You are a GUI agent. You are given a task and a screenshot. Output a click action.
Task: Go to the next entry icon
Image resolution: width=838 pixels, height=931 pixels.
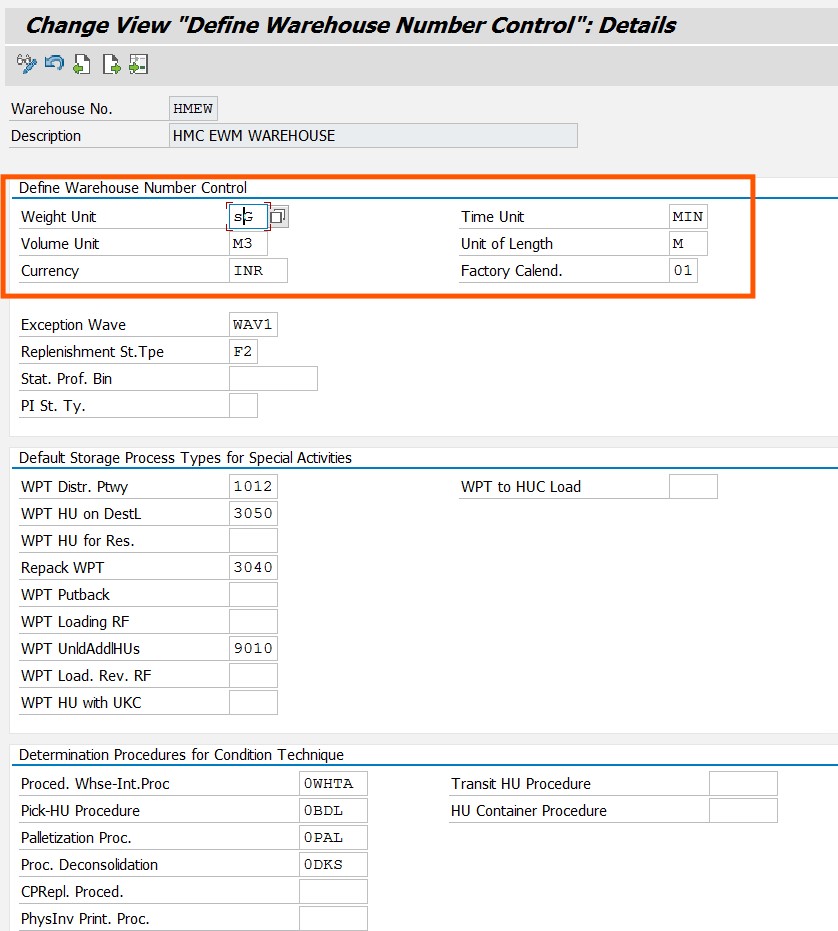(111, 65)
